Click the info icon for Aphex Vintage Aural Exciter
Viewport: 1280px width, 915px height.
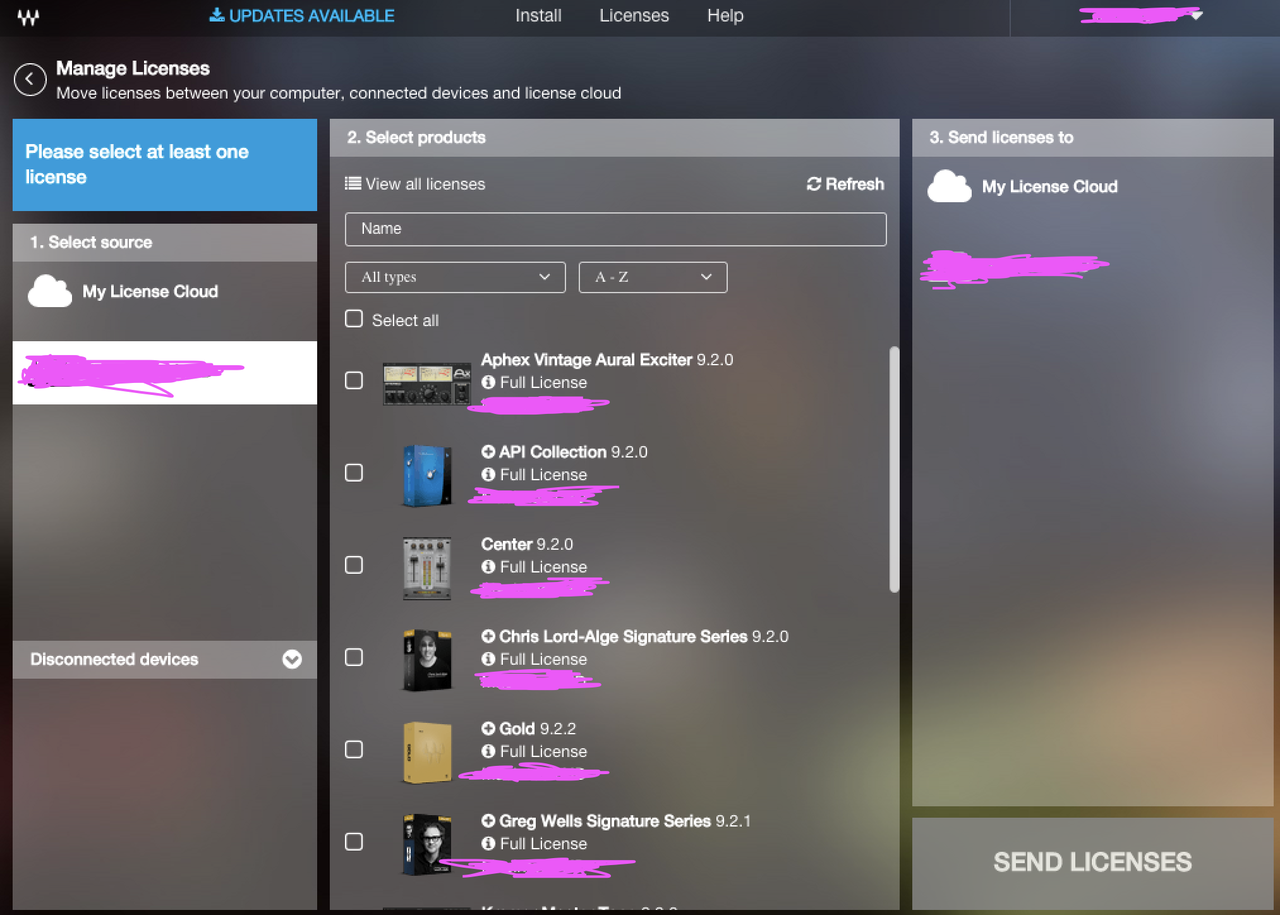pyautogui.click(x=488, y=382)
